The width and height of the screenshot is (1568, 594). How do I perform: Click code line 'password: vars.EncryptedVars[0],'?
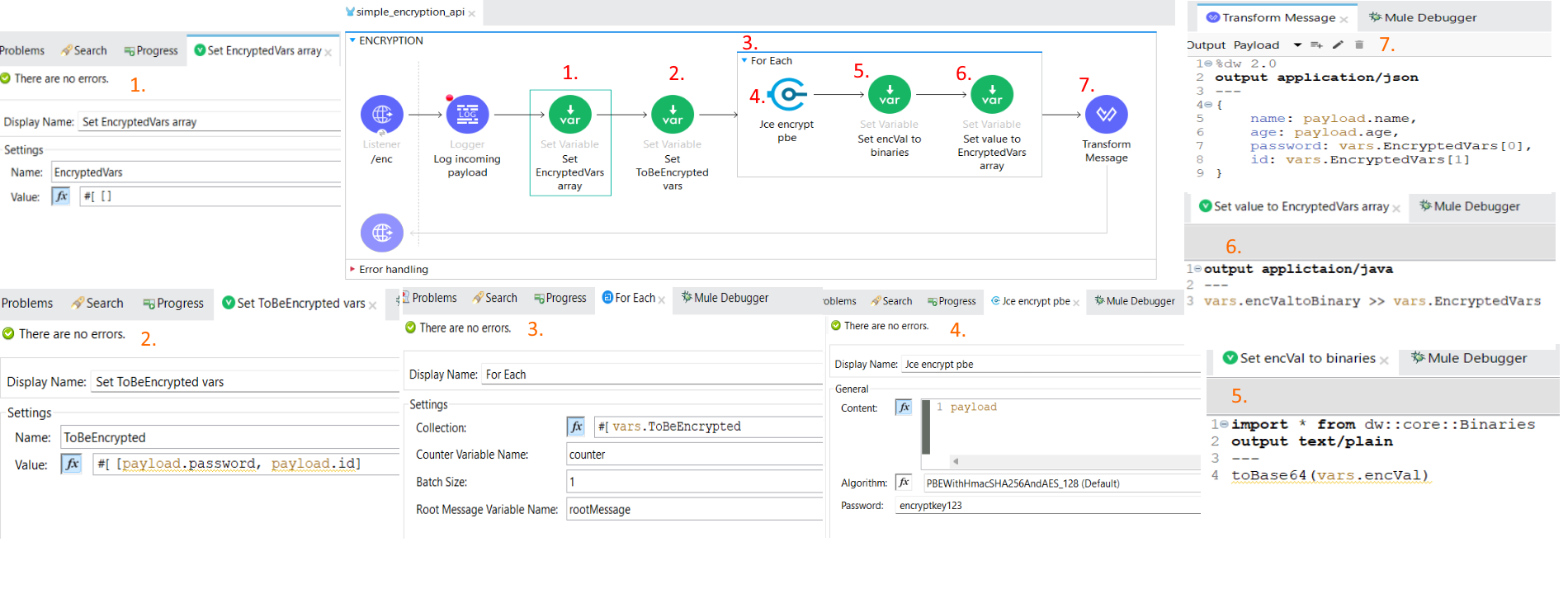[x=1391, y=146]
